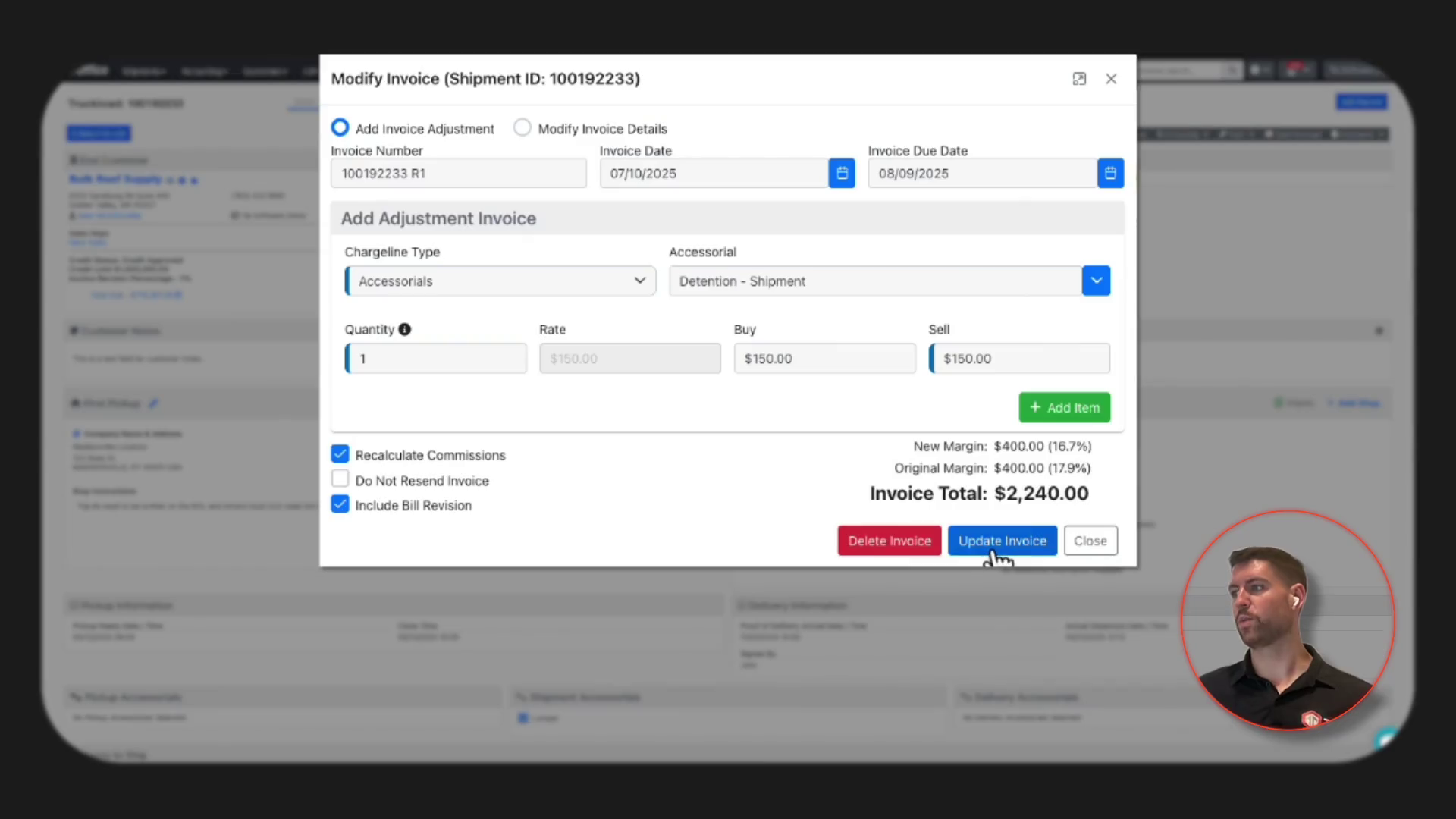Uncheck Include Bill Revision checkbox
The width and height of the screenshot is (1456, 819).
[340, 504]
